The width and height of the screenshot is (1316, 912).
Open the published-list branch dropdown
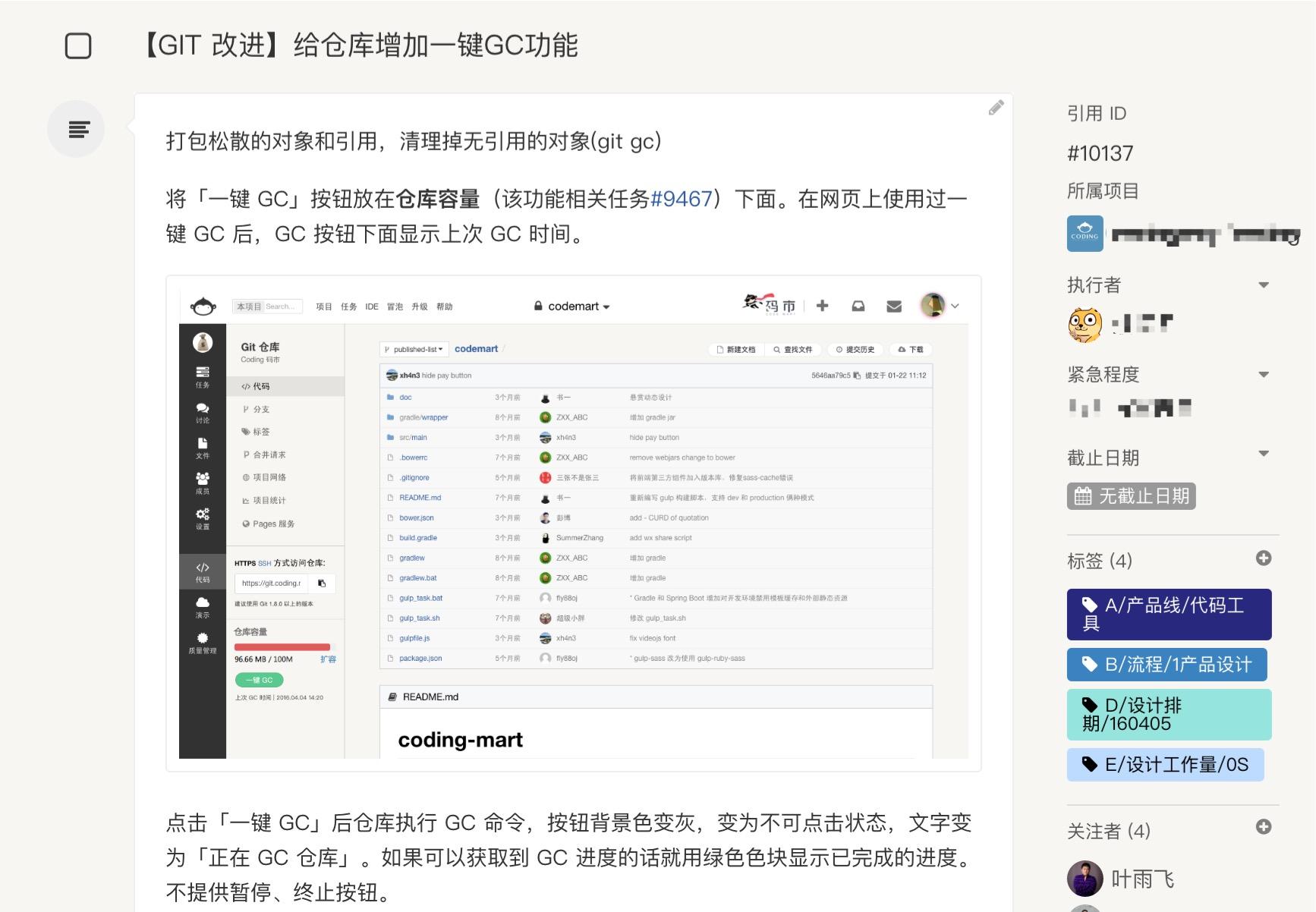point(414,349)
